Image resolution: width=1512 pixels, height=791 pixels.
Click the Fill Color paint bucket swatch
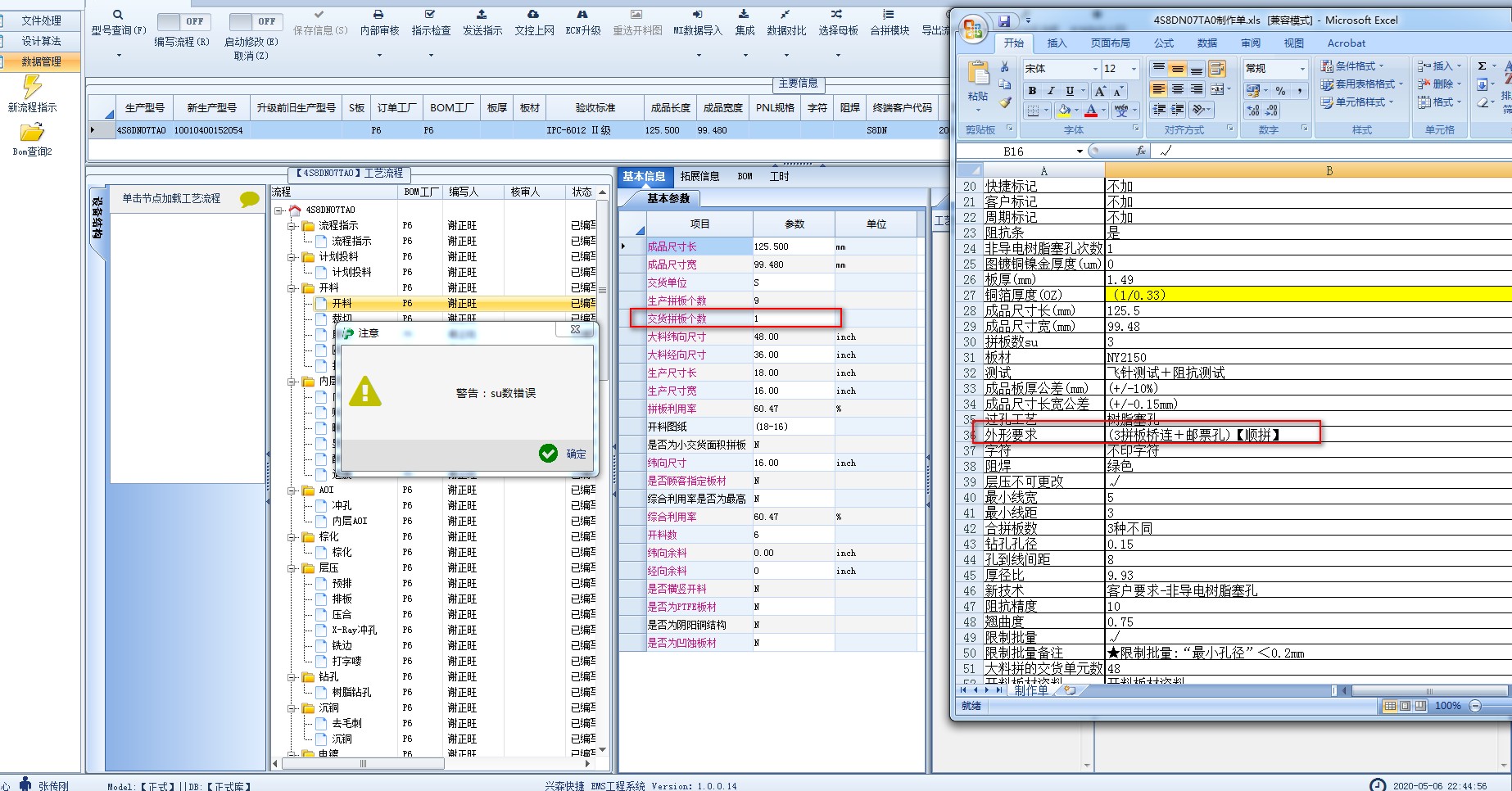[x=1064, y=110]
